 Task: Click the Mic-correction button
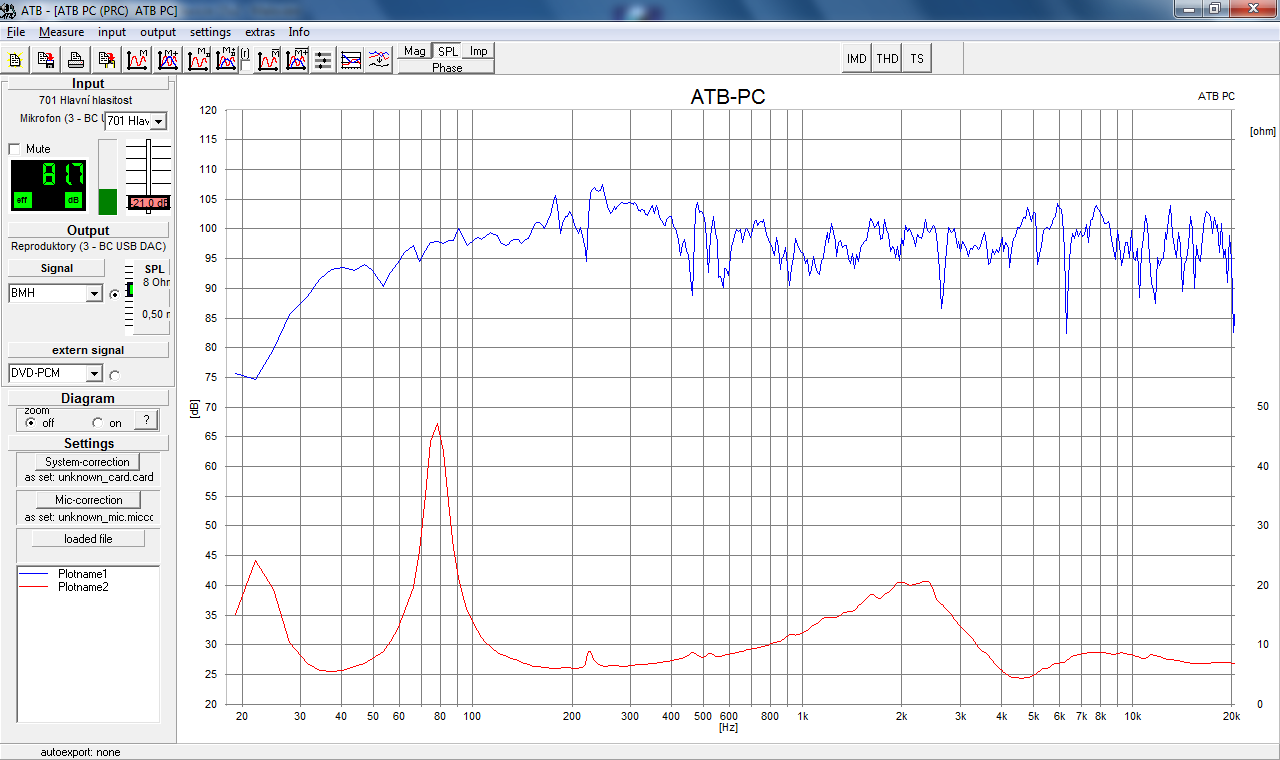coord(87,500)
